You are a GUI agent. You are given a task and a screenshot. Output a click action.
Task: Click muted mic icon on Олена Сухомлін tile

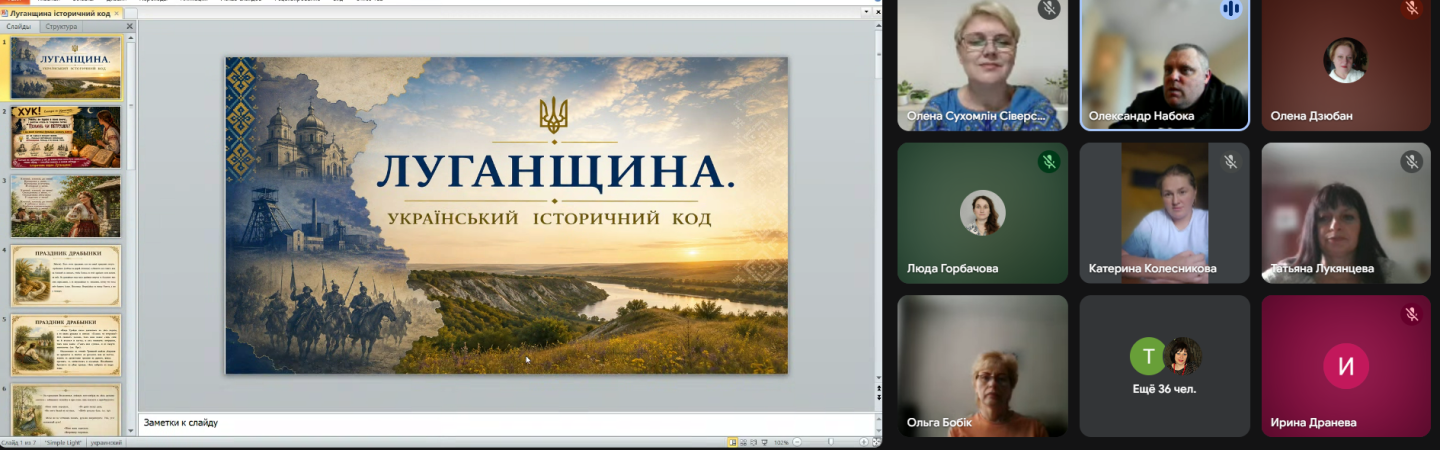coord(1049,8)
